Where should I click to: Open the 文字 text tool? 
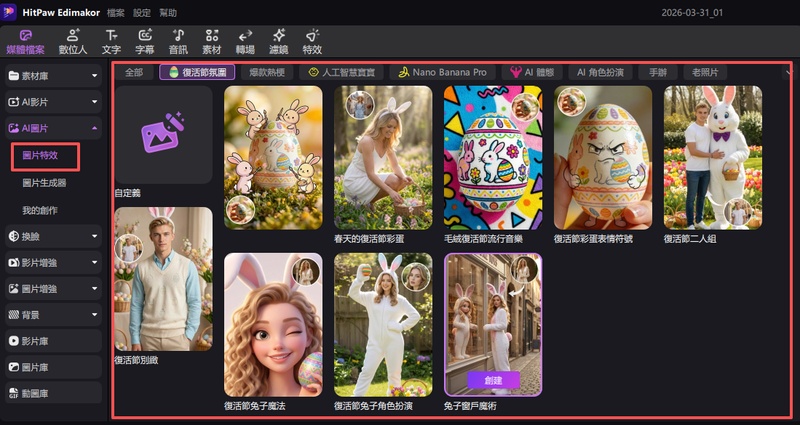pos(111,42)
